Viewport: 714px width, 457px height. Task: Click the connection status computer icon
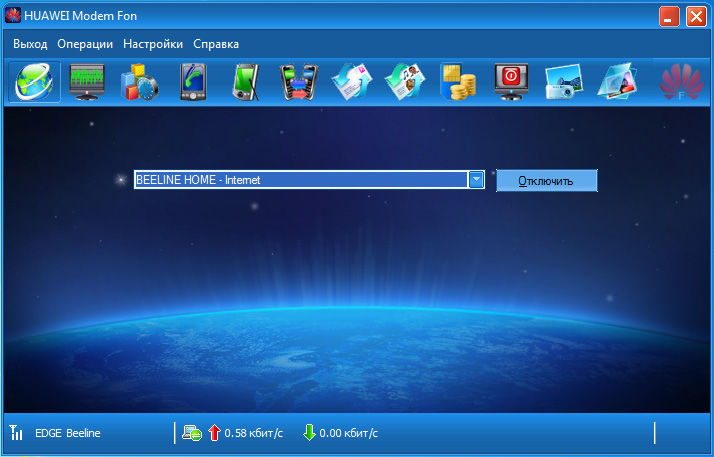click(x=192, y=433)
